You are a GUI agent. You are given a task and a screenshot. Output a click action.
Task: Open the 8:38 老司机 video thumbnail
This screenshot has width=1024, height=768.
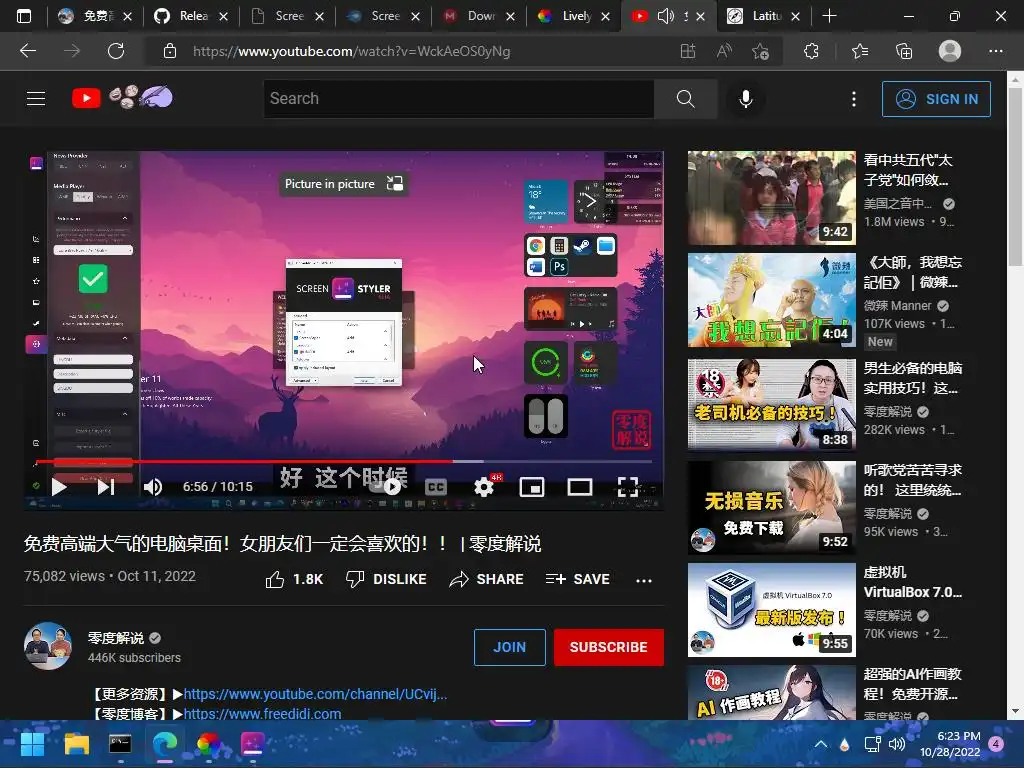click(x=771, y=403)
